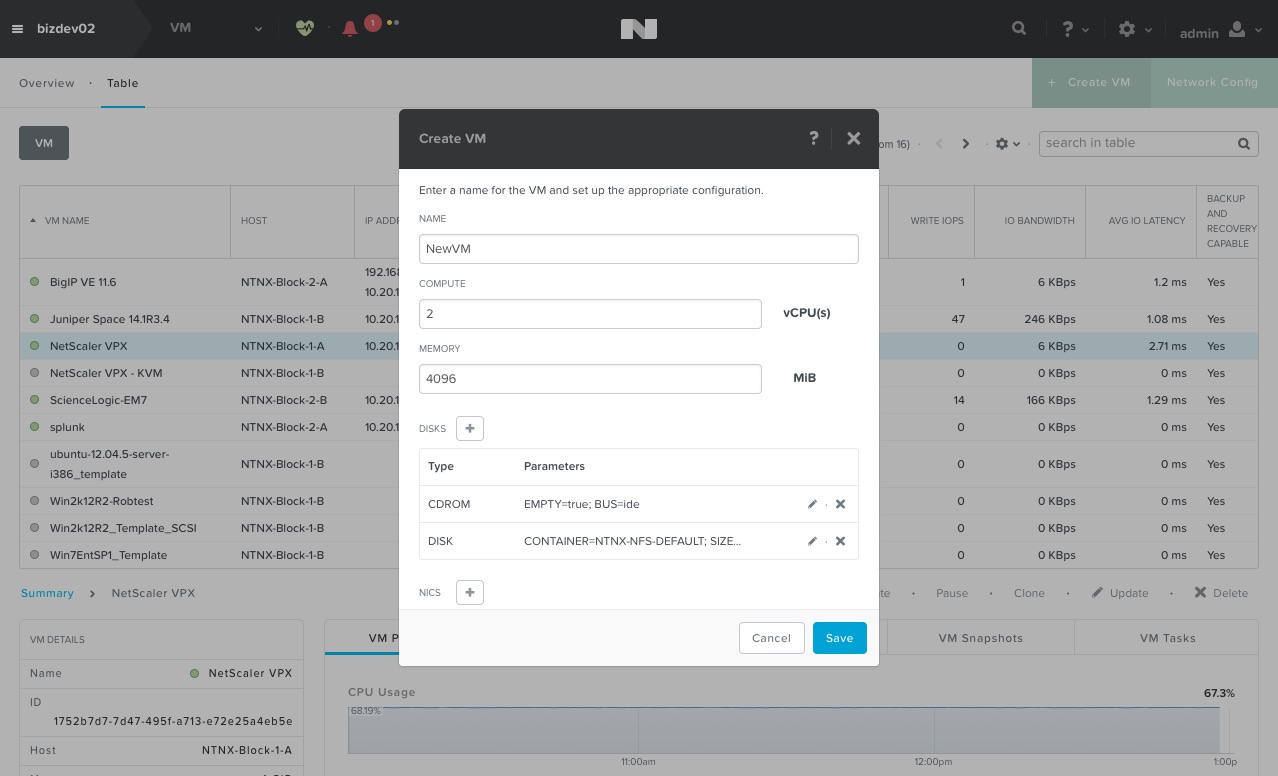Click the vCPU count field
This screenshot has height=776, width=1278.
click(x=590, y=313)
